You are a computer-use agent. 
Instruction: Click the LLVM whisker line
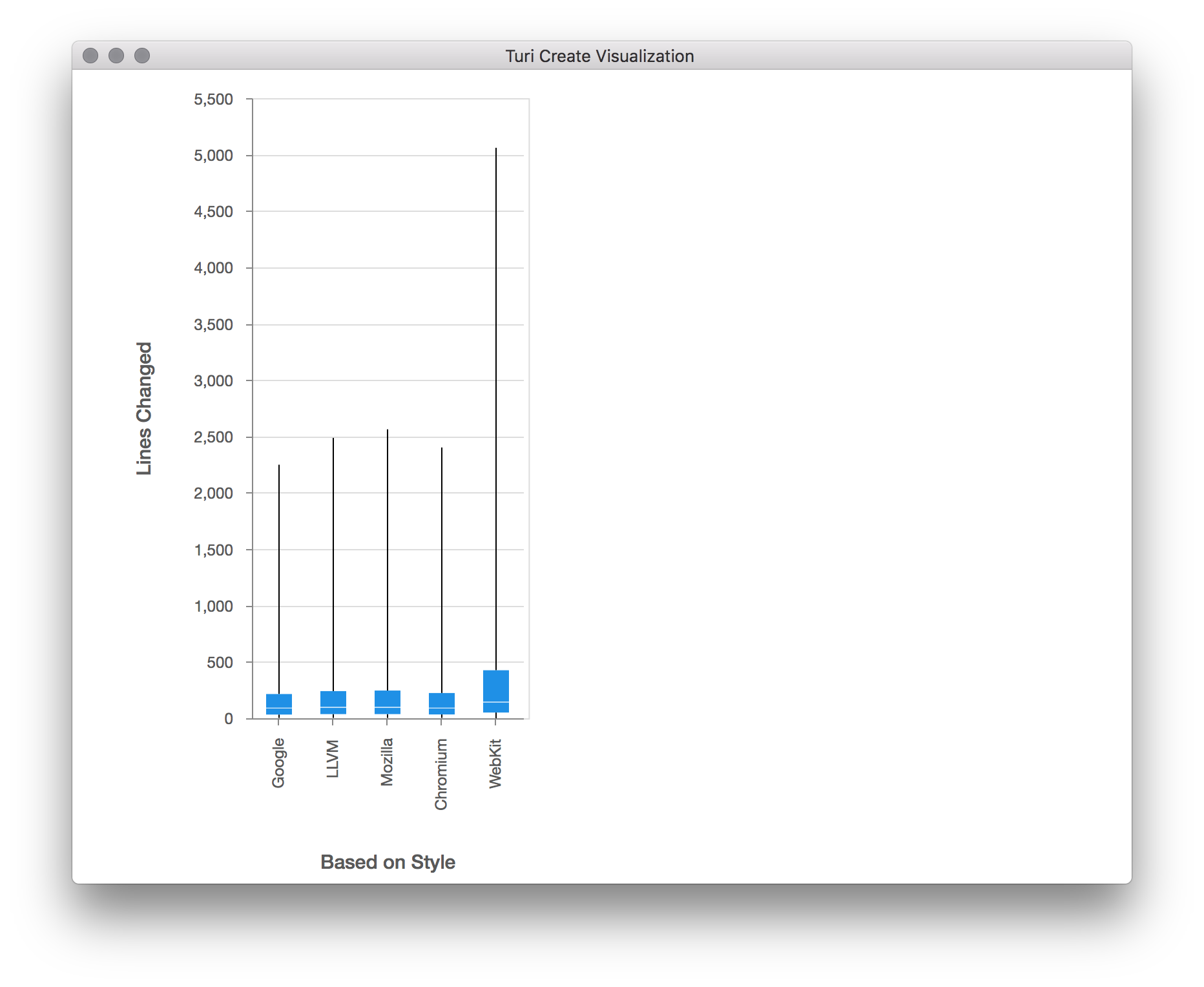(x=333, y=565)
